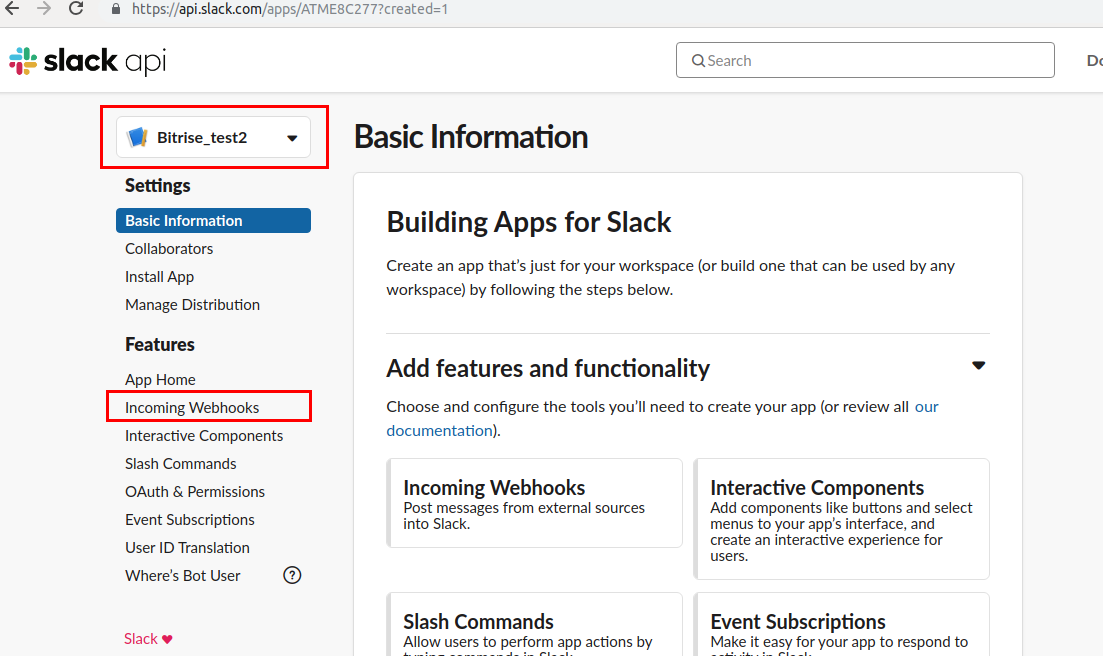Click the heart icon next to Slack
The height and width of the screenshot is (656, 1103).
coord(167,639)
